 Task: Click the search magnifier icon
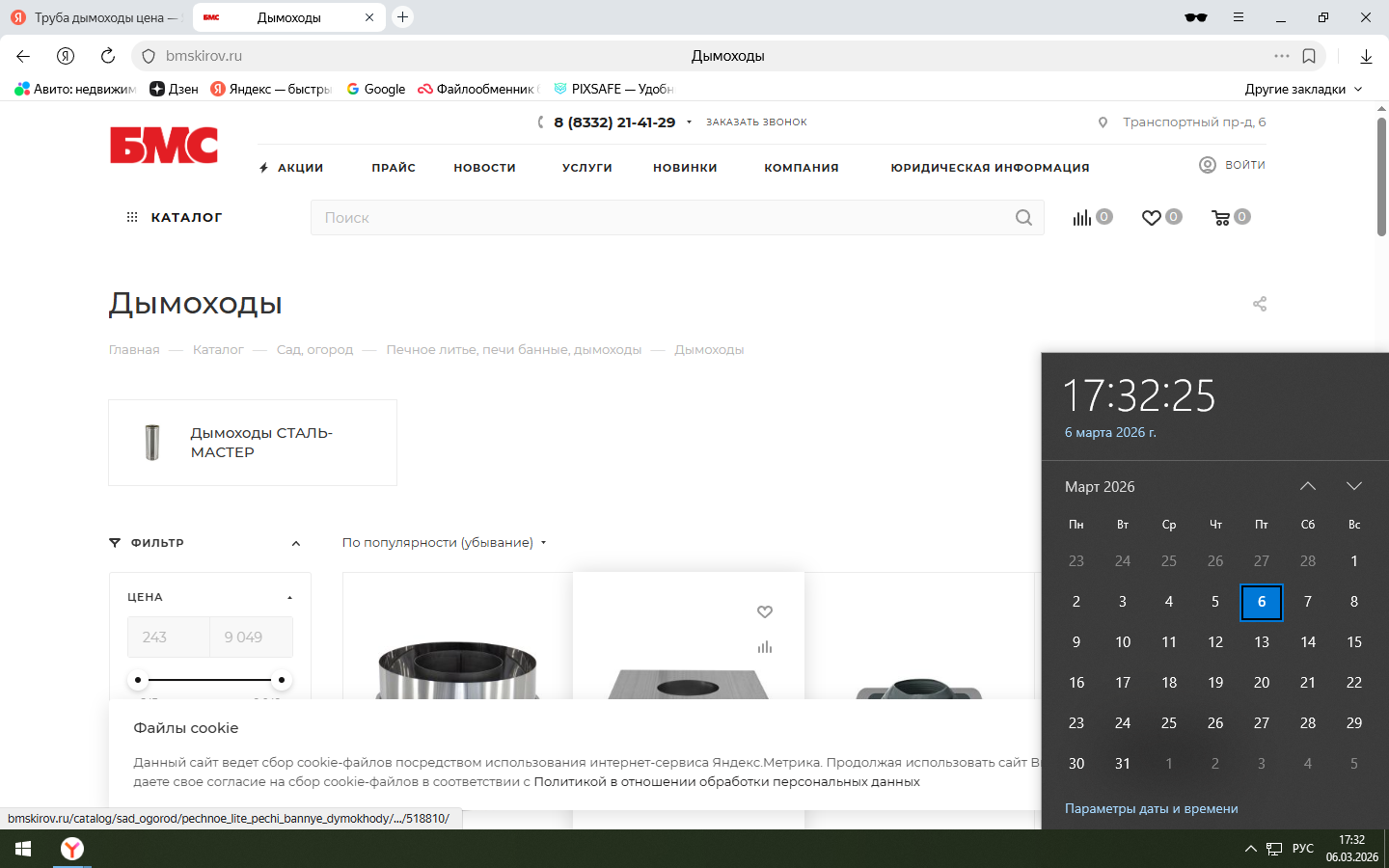click(x=1023, y=218)
